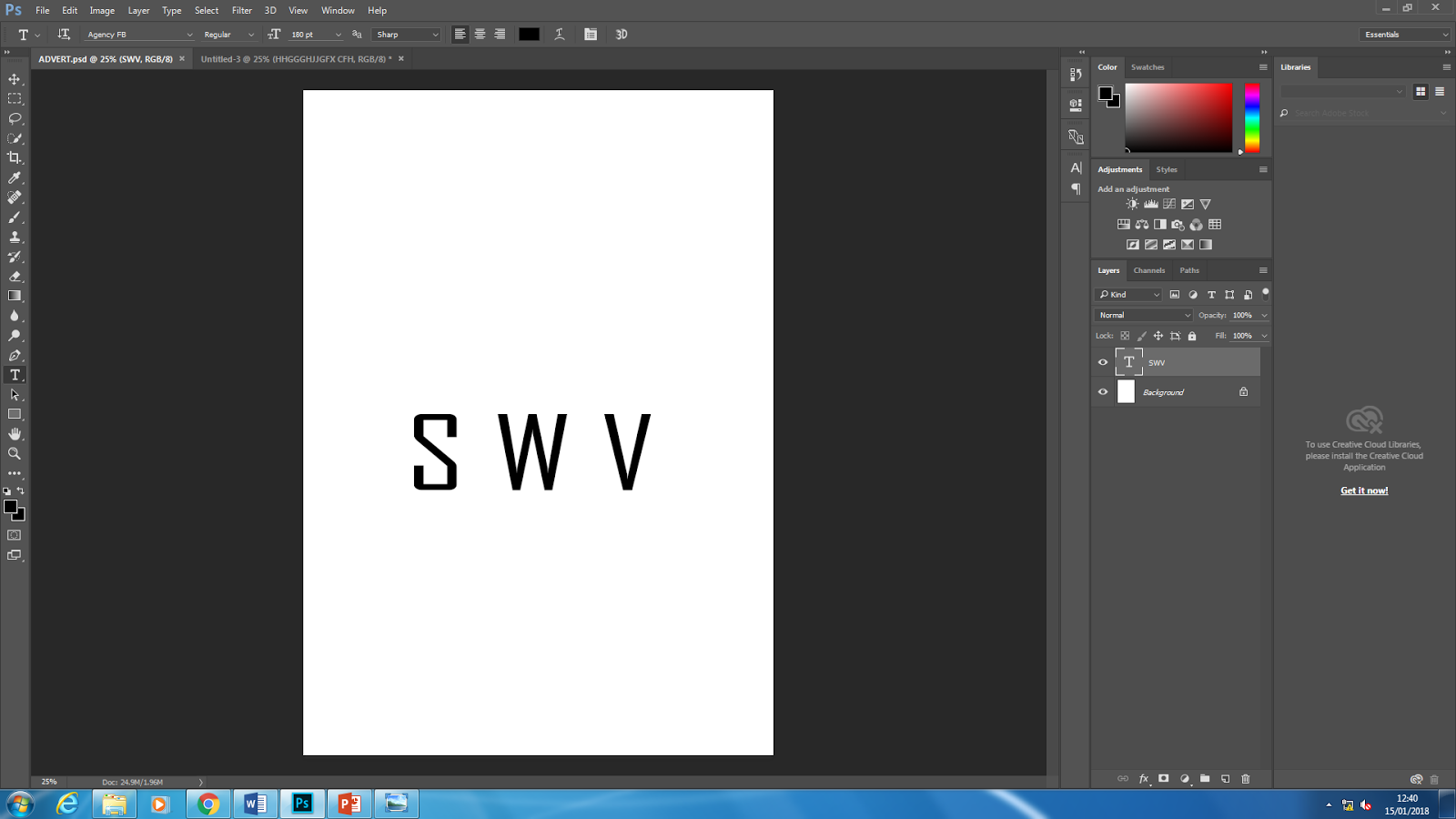Add a Brightness/Contrast adjustment
The width and height of the screenshot is (1456, 819).
1132,204
